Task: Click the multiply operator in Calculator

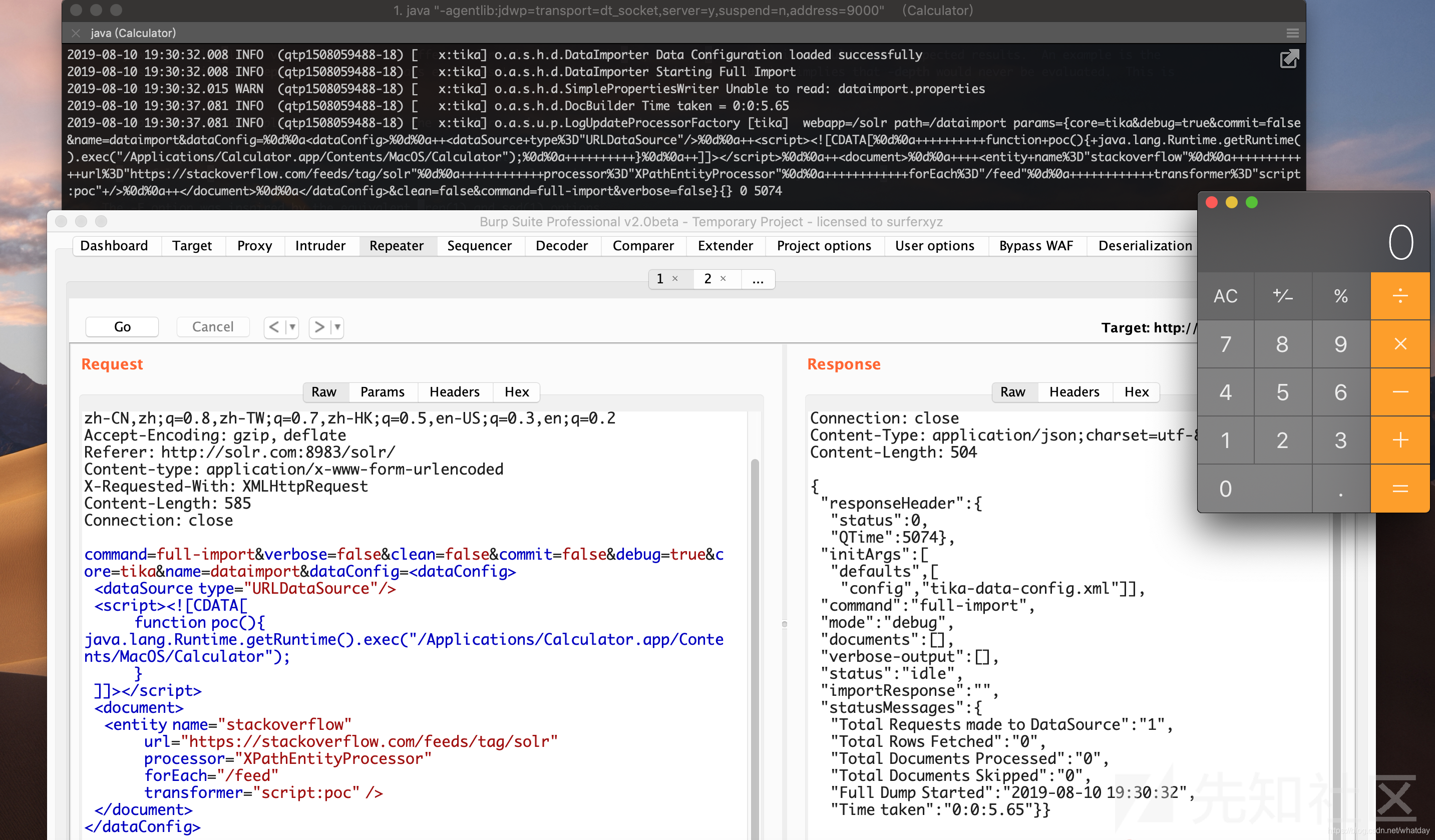Action: click(x=1399, y=344)
